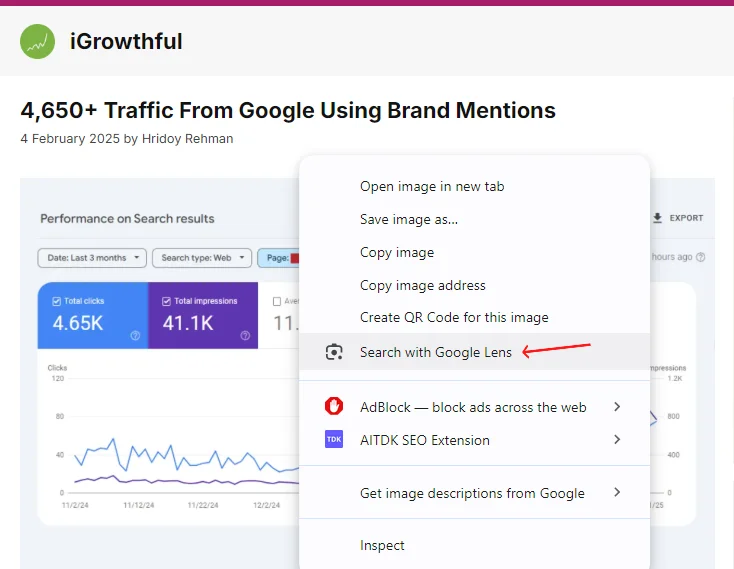Choose Open image in new tab
Viewport: 734px width, 569px height.
click(x=474, y=186)
